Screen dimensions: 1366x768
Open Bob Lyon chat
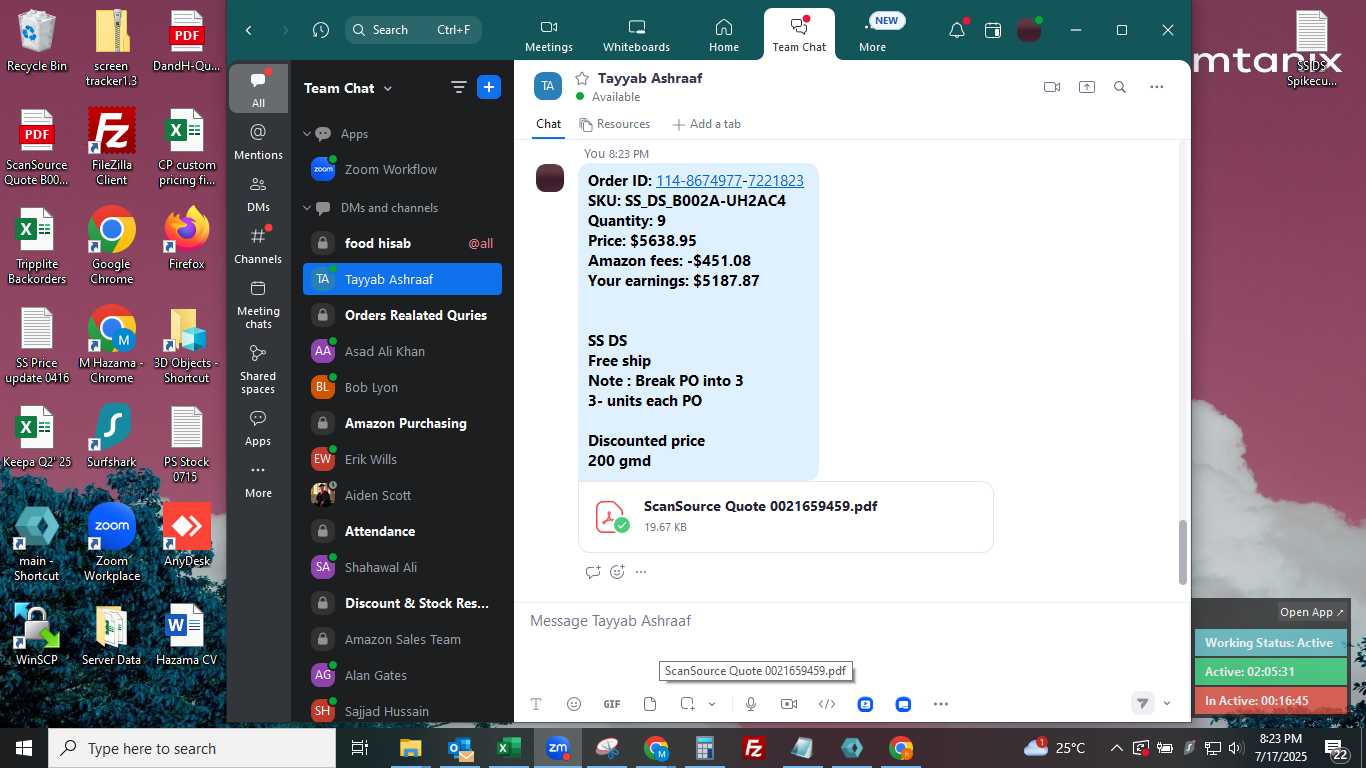tap(402, 387)
